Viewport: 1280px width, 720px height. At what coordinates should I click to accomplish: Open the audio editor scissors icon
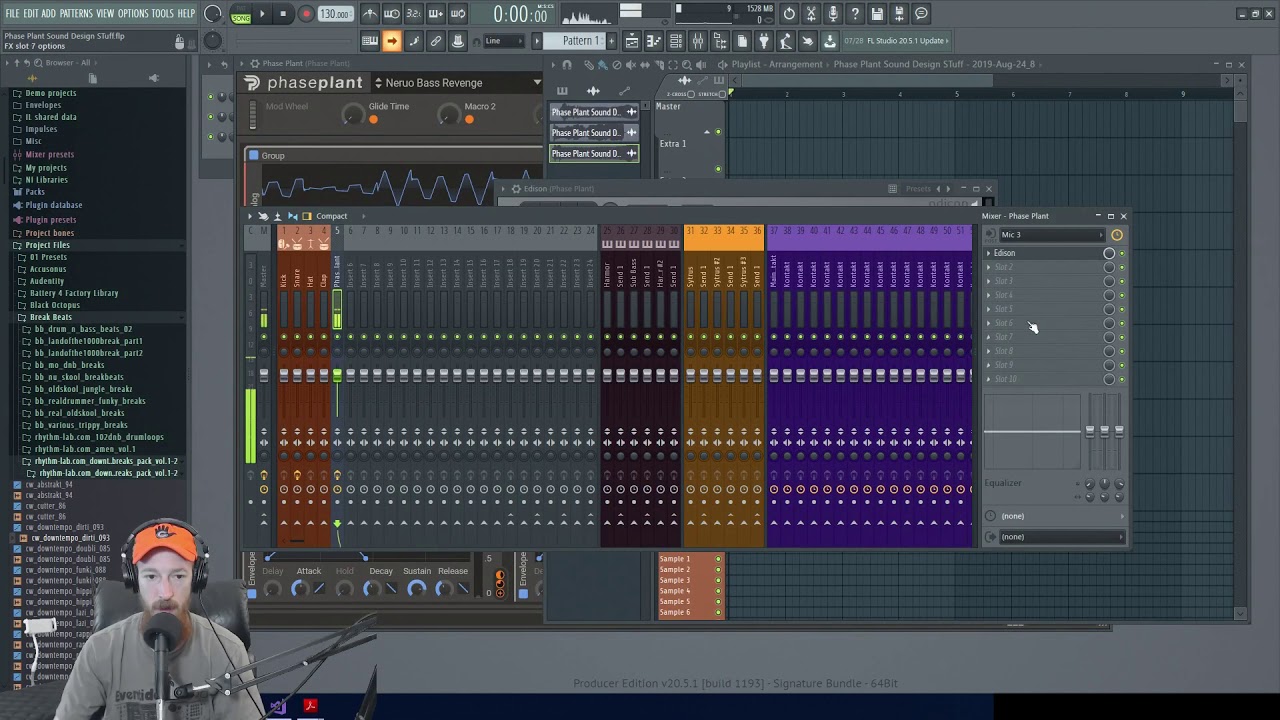811,14
